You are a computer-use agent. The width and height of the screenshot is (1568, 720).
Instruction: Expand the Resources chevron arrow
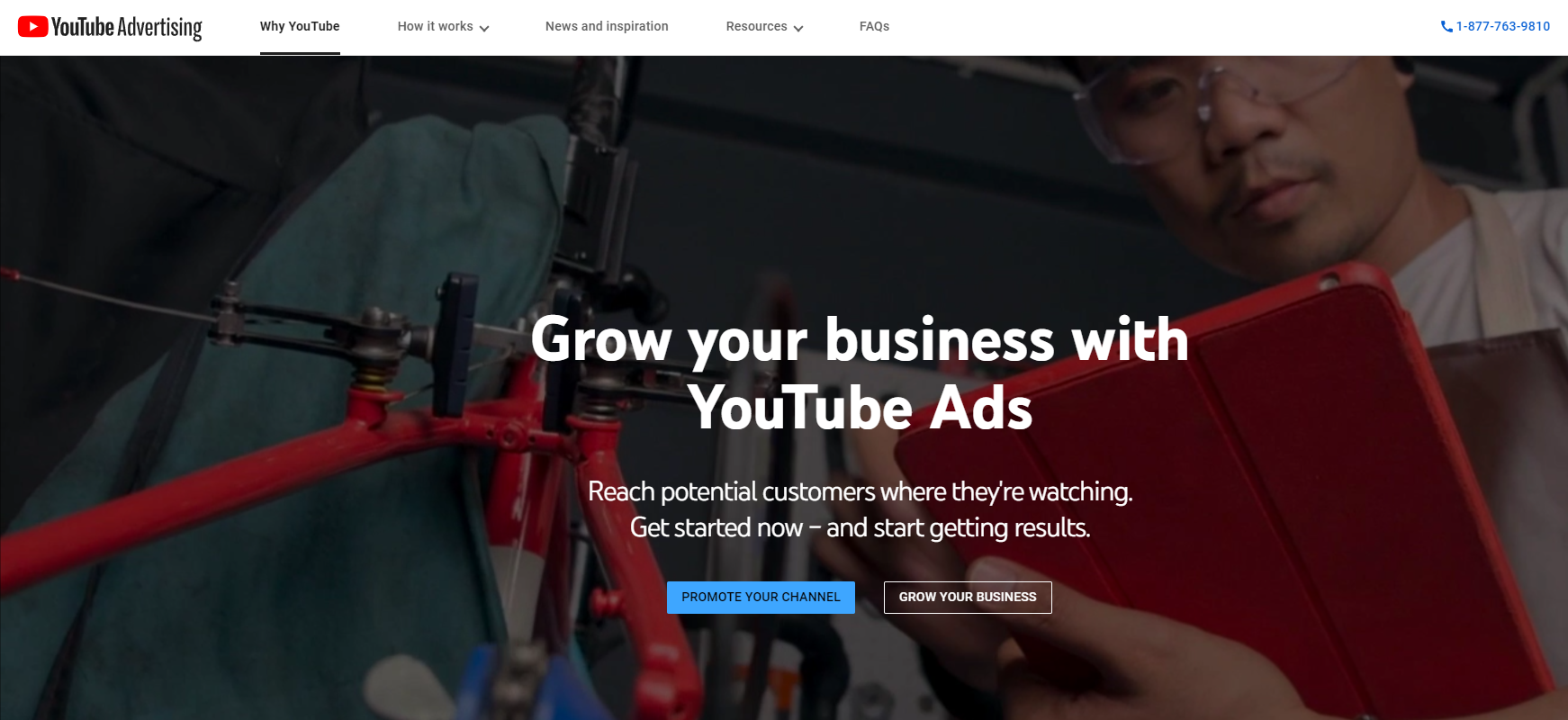click(798, 28)
